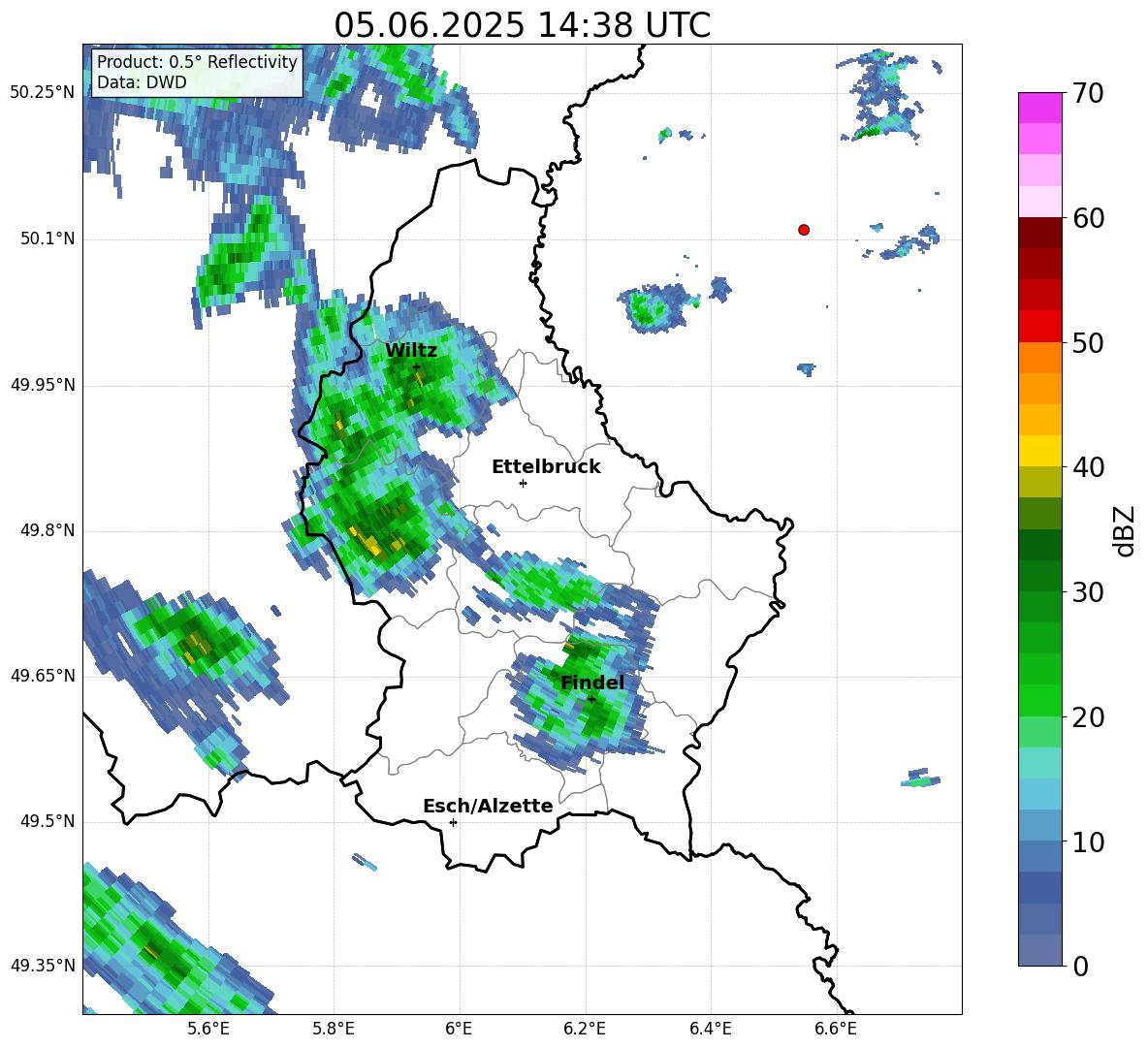Screen dimensions: 1148x1048
Task: Click the bright yellow colorbar segment at 40
Action: pyautogui.click(x=1039, y=451)
